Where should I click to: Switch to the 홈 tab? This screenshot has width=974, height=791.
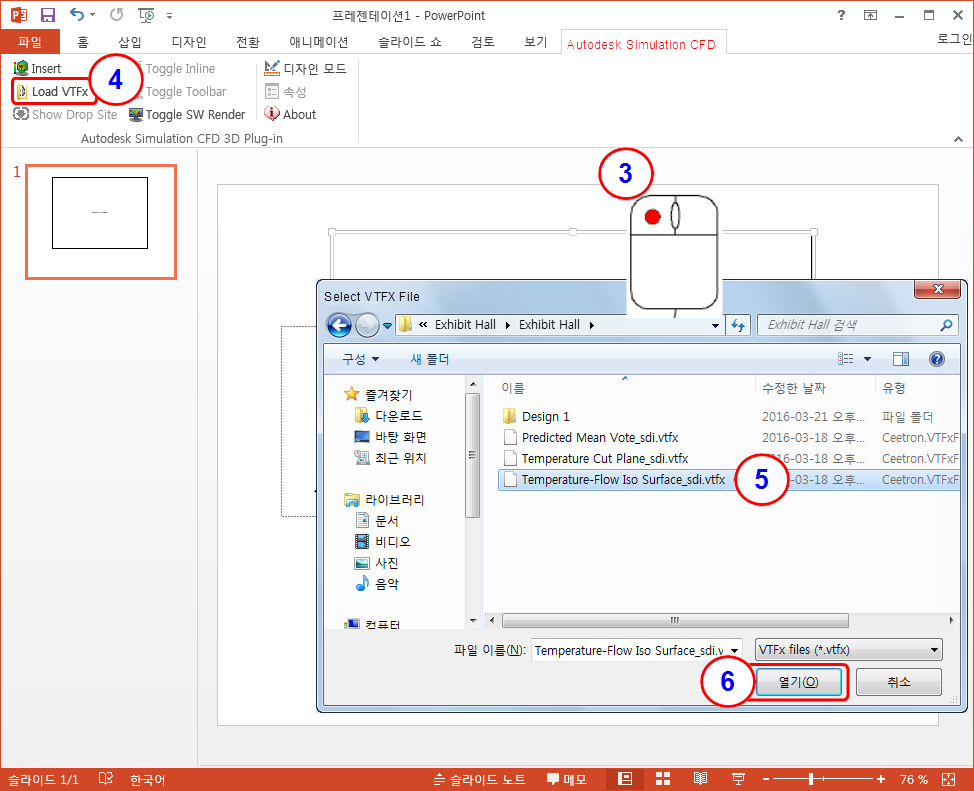83,42
